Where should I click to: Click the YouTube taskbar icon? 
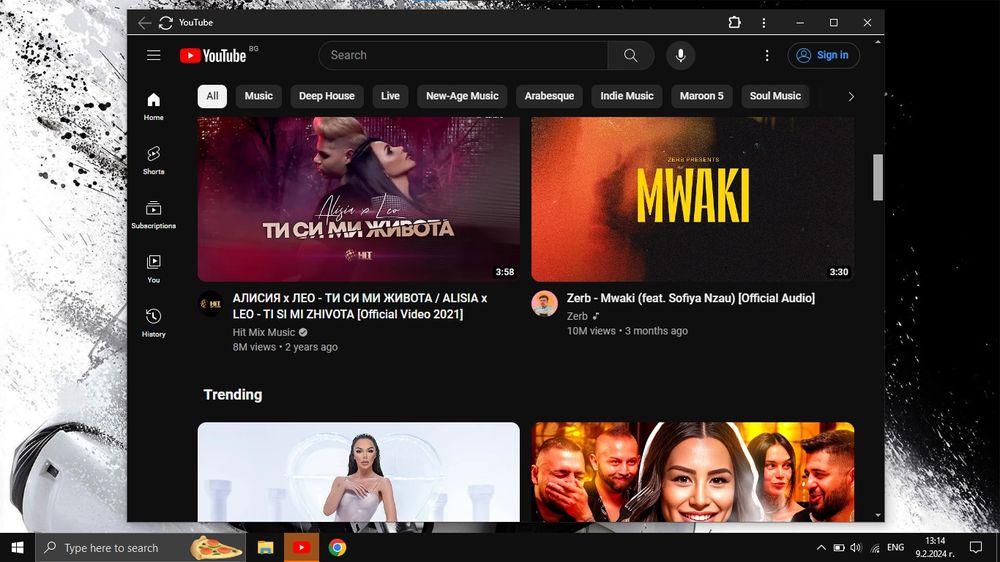point(302,548)
